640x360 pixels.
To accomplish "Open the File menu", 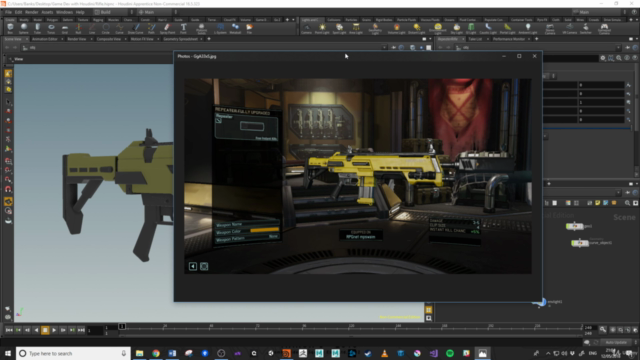I will (8, 12).
